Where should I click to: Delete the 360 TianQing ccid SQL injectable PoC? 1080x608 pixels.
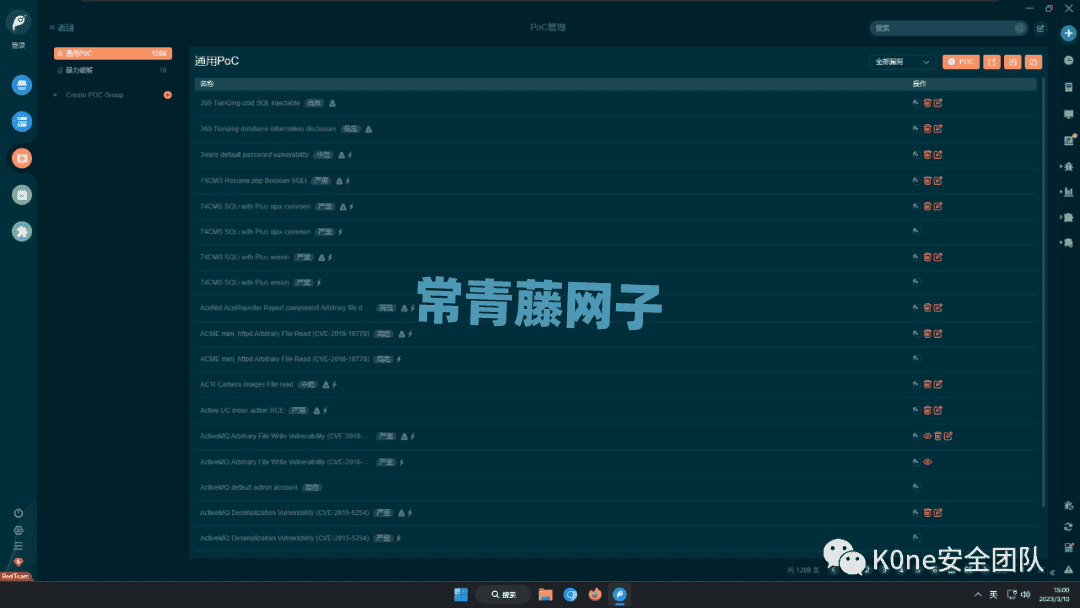(x=927, y=103)
